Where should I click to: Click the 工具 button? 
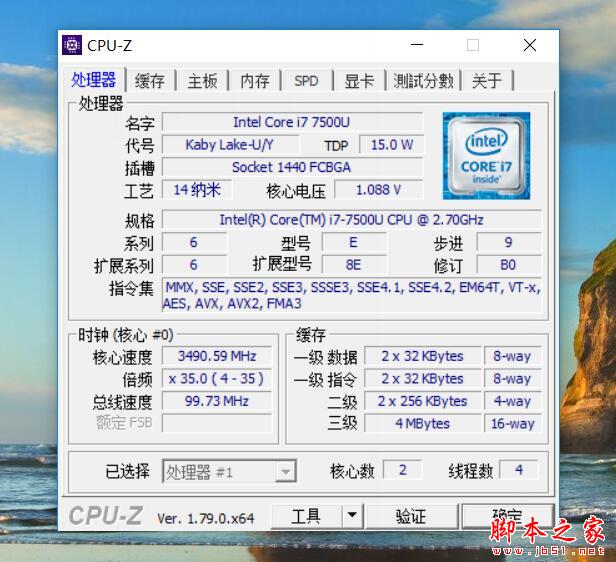(306, 516)
